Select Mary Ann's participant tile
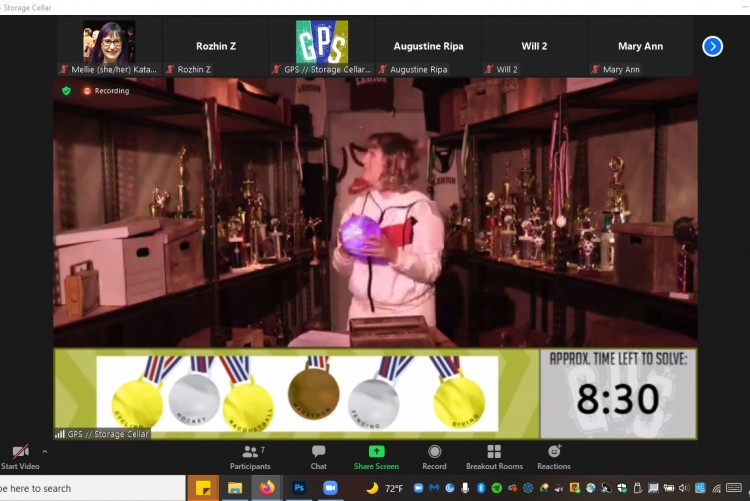This screenshot has height=501, width=750. (640, 46)
